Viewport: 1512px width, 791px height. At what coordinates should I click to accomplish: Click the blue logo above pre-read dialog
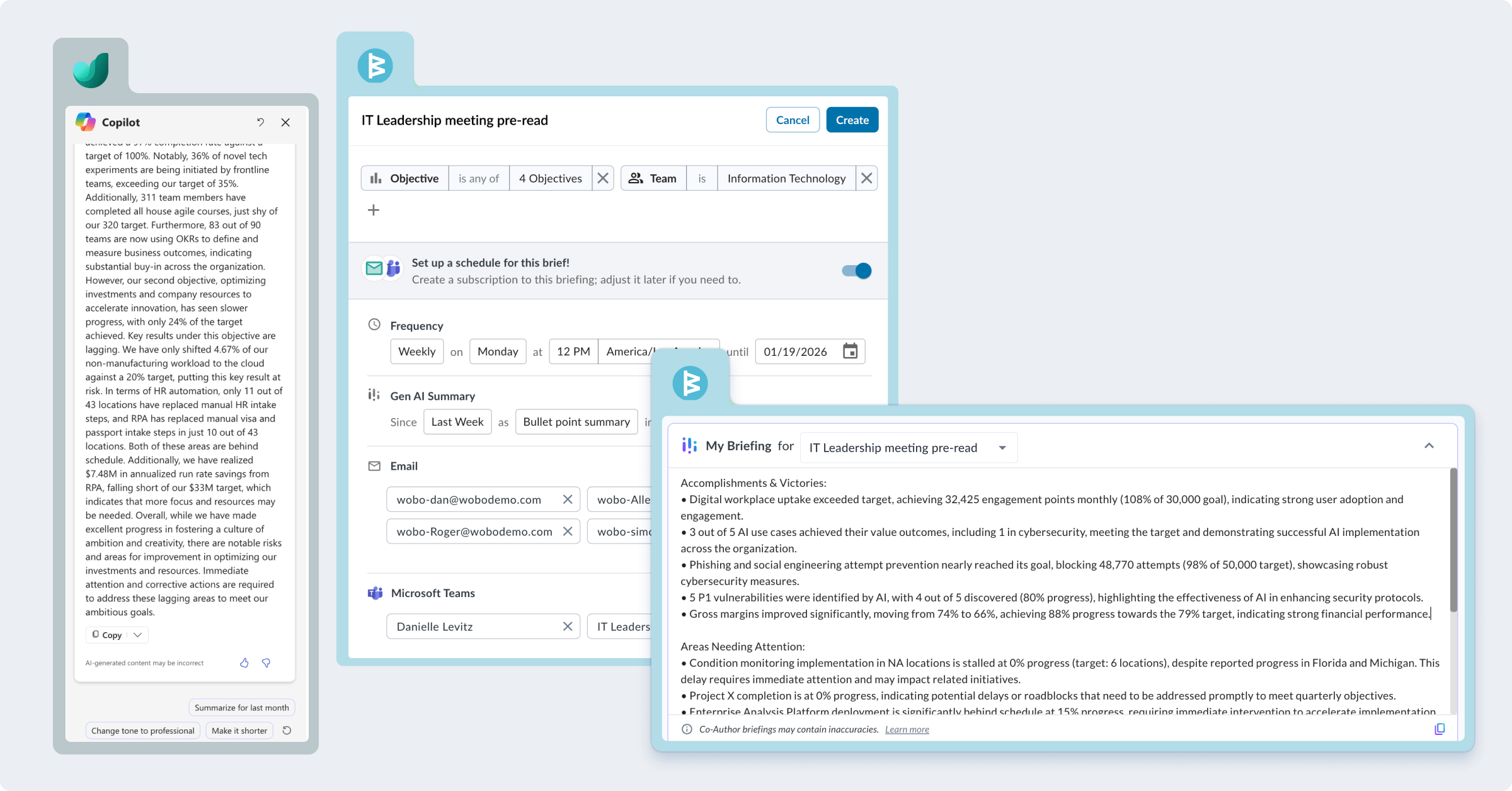375,65
